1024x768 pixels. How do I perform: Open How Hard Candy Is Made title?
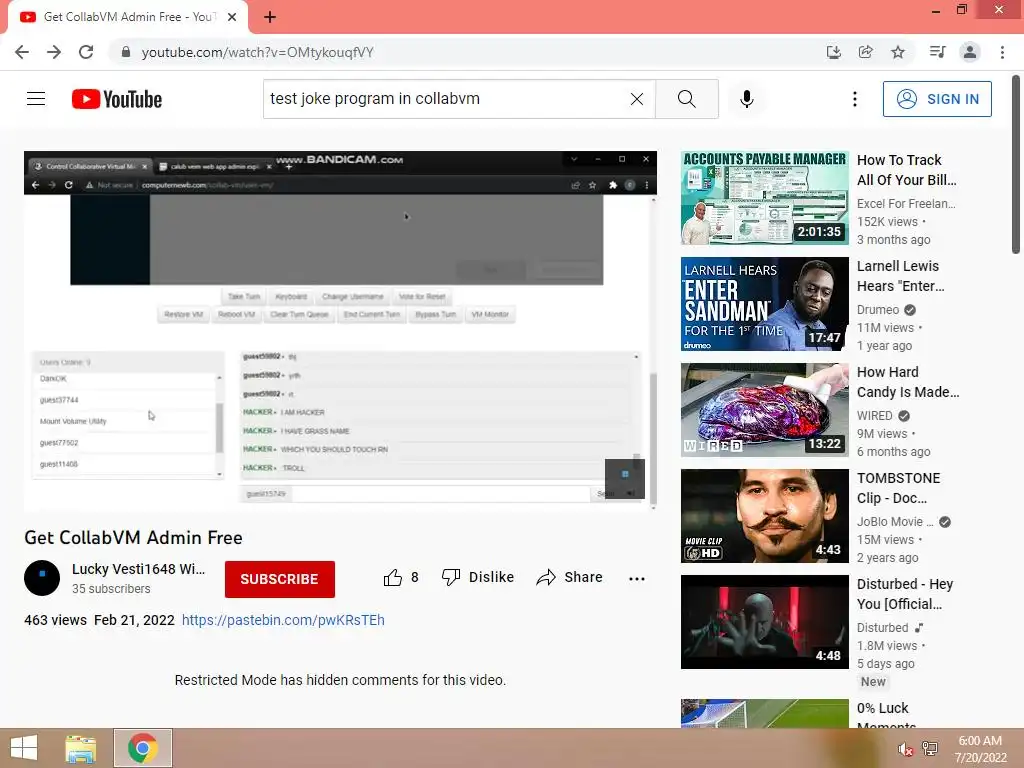(x=908, y=382)
